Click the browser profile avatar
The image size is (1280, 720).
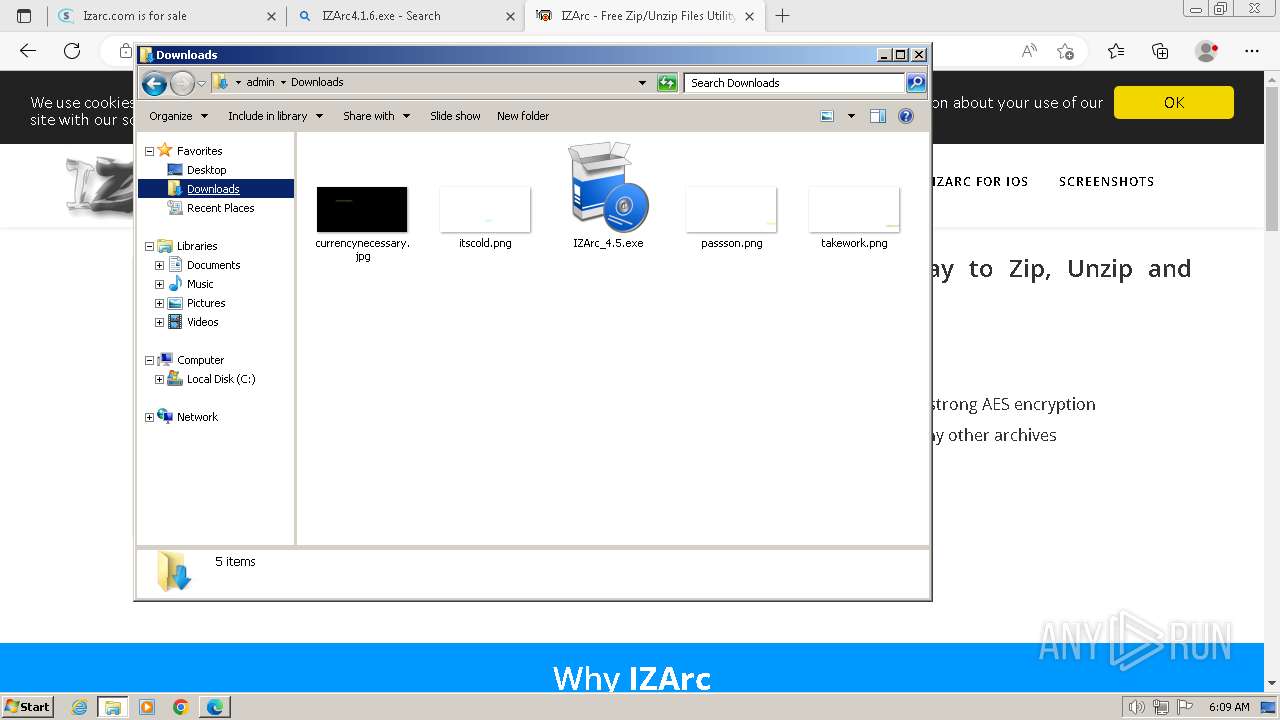(1207, 51)
